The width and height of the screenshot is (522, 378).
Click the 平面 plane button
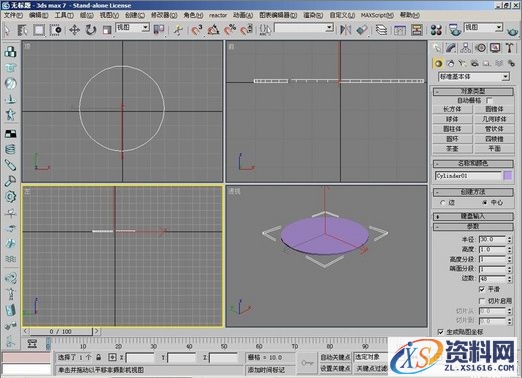[494, 149]
